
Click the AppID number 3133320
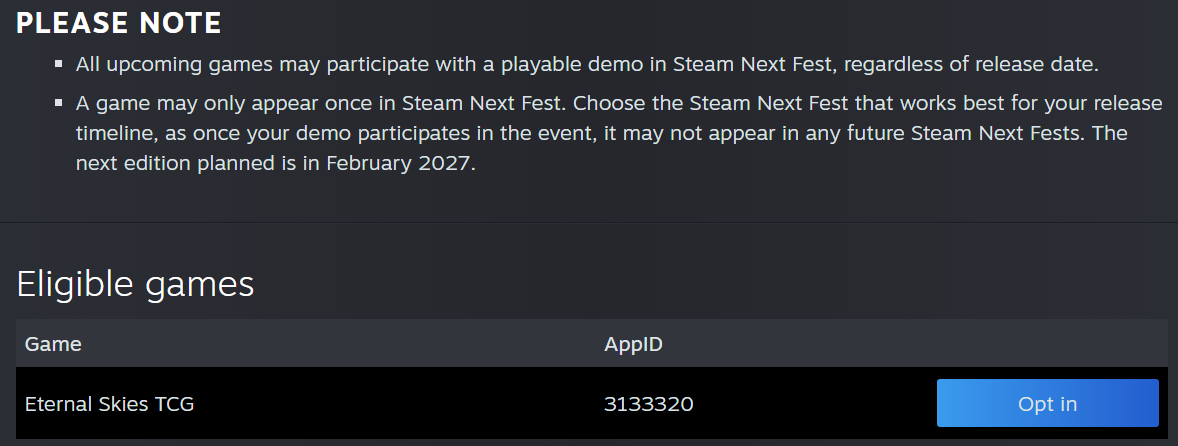click(x=648, y=404)
